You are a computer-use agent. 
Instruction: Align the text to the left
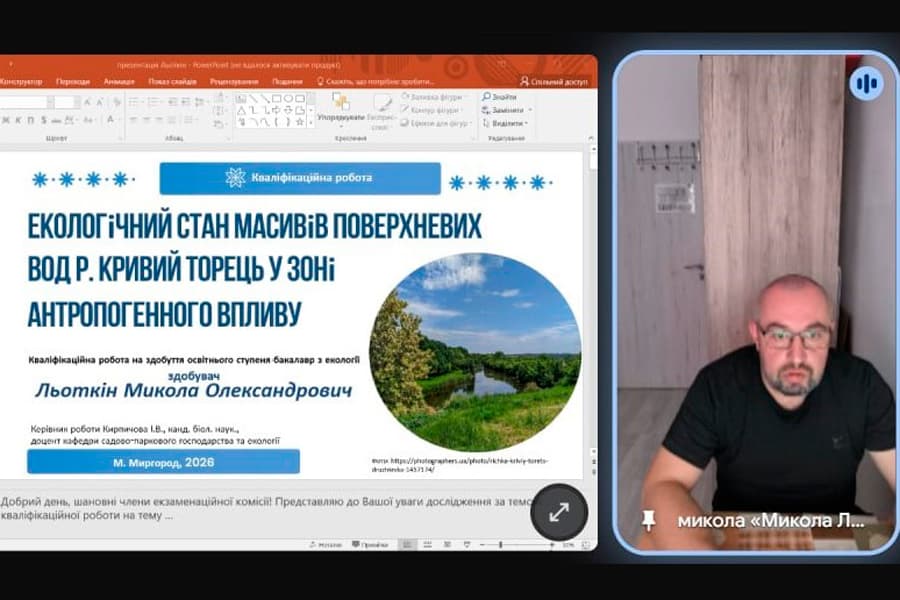point(133,119)
